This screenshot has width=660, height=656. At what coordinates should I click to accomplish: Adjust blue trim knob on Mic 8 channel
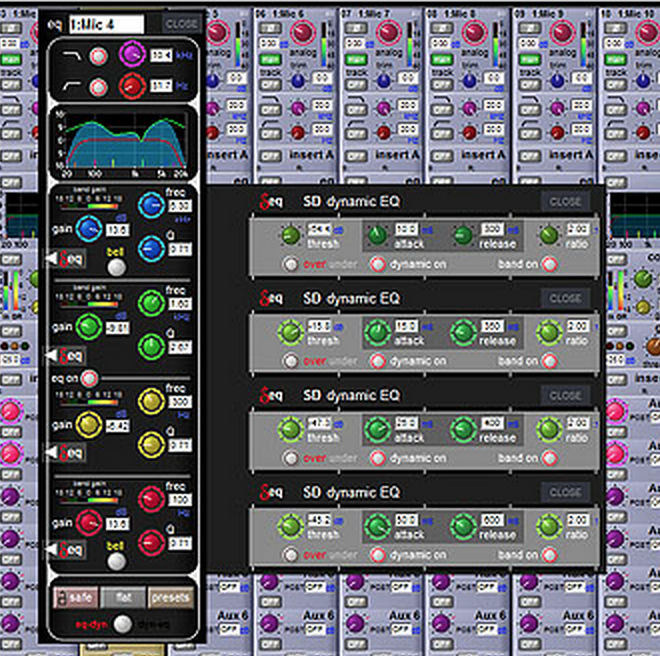(469, 80)
